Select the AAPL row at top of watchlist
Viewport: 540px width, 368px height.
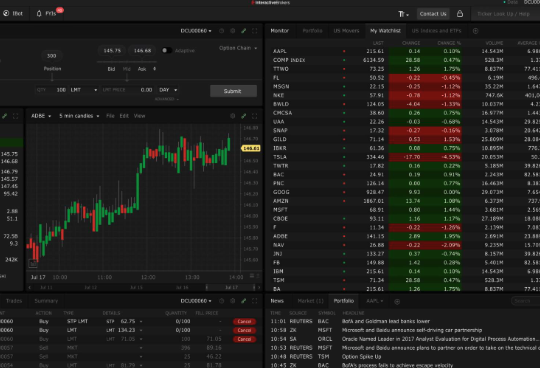point(405,51)
